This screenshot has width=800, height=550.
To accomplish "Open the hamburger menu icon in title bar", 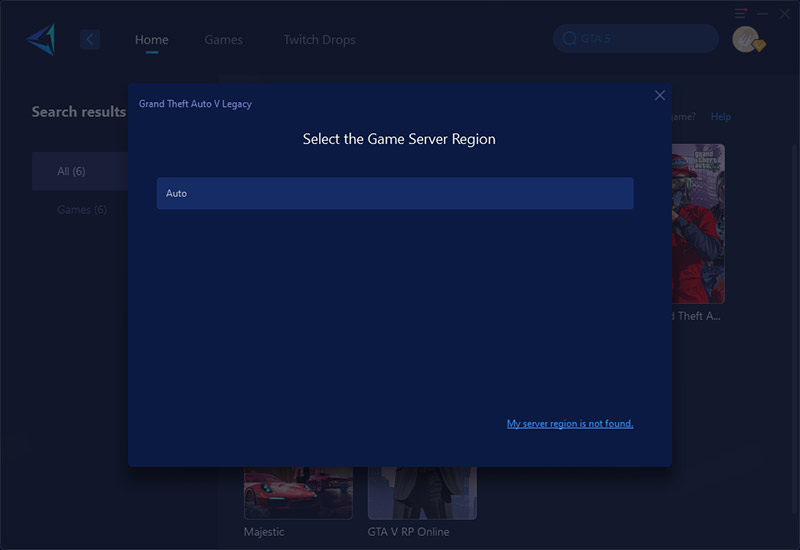I will coord(740,13).
